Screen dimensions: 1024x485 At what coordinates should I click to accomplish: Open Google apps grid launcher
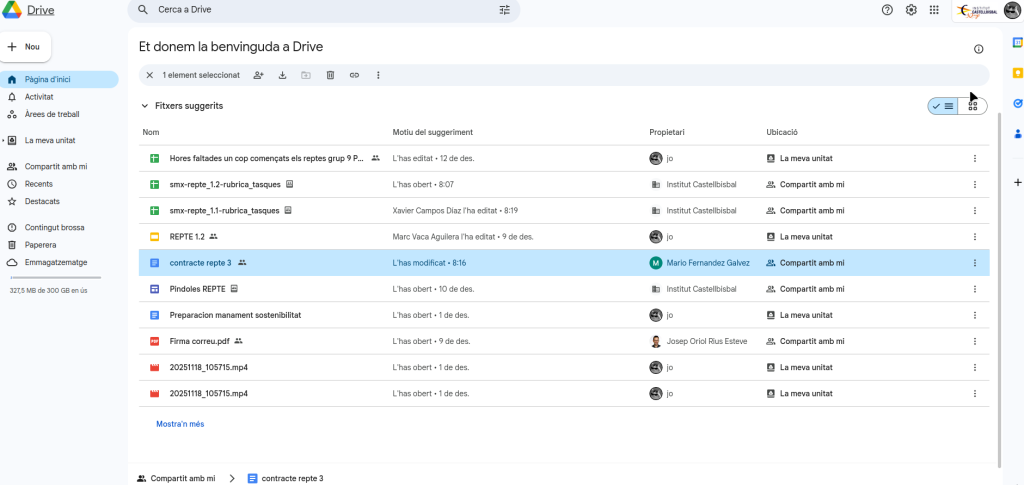[x=934, y=10]
